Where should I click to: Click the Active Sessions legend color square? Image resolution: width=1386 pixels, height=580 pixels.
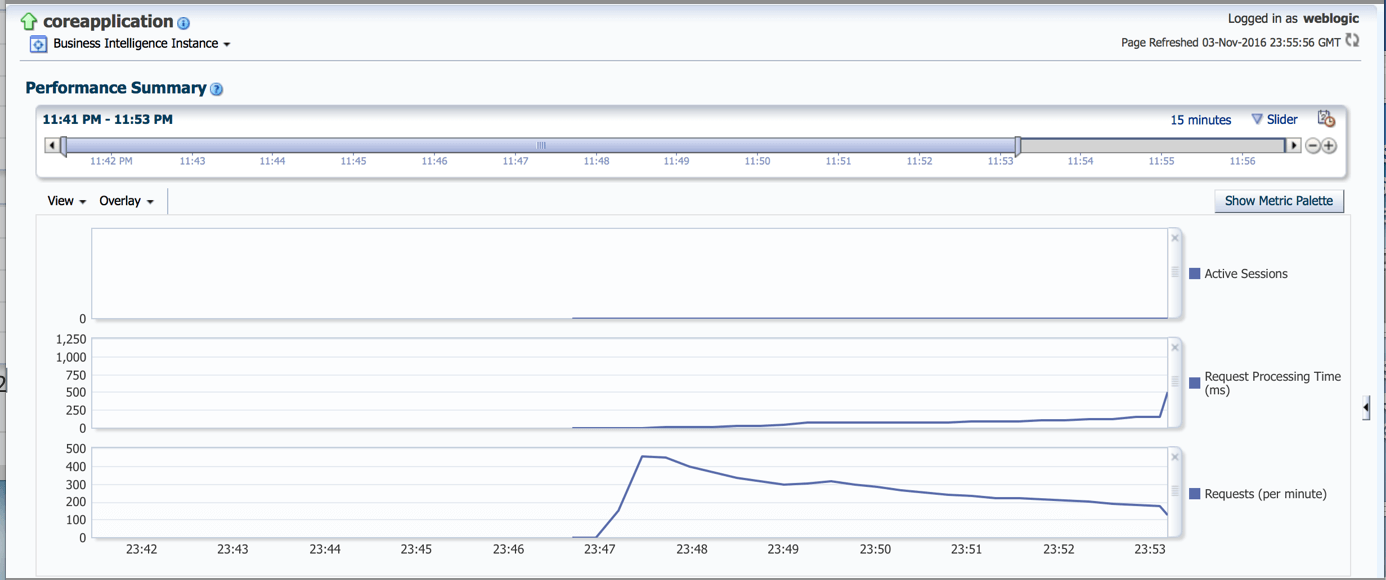[1194, 274]
